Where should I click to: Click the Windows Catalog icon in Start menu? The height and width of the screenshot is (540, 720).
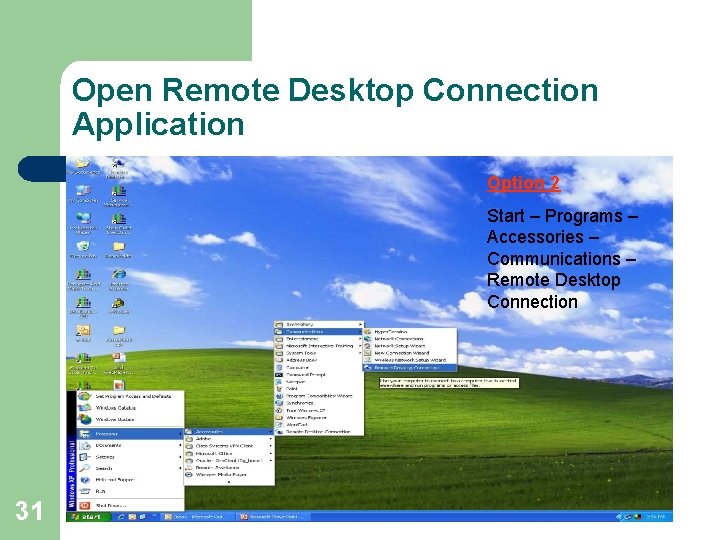pos(84,407)
